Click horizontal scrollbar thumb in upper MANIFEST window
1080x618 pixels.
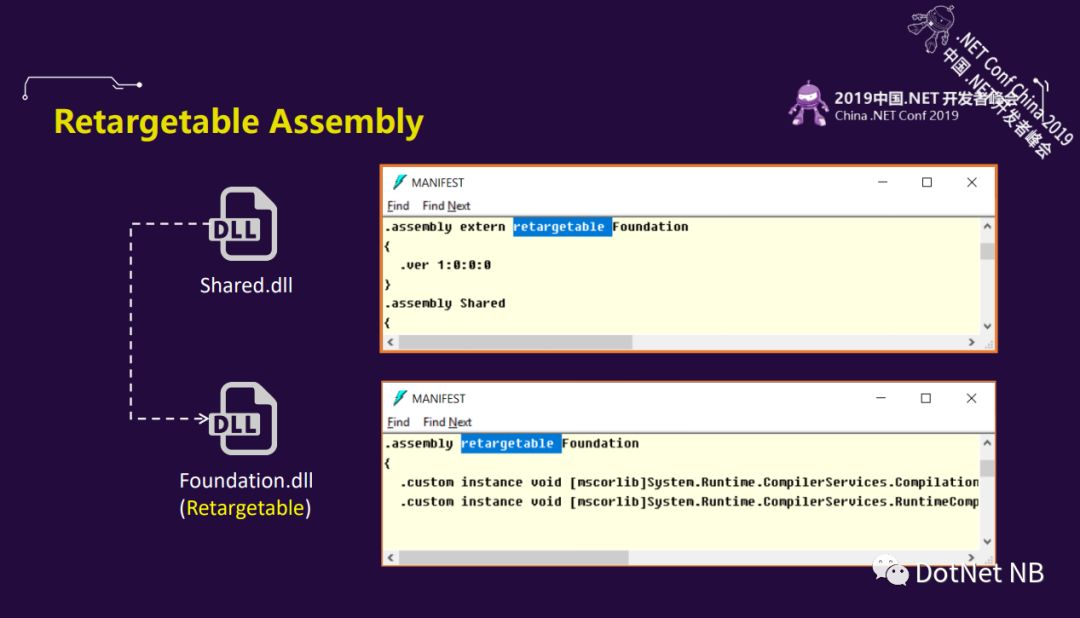(515, 342)
